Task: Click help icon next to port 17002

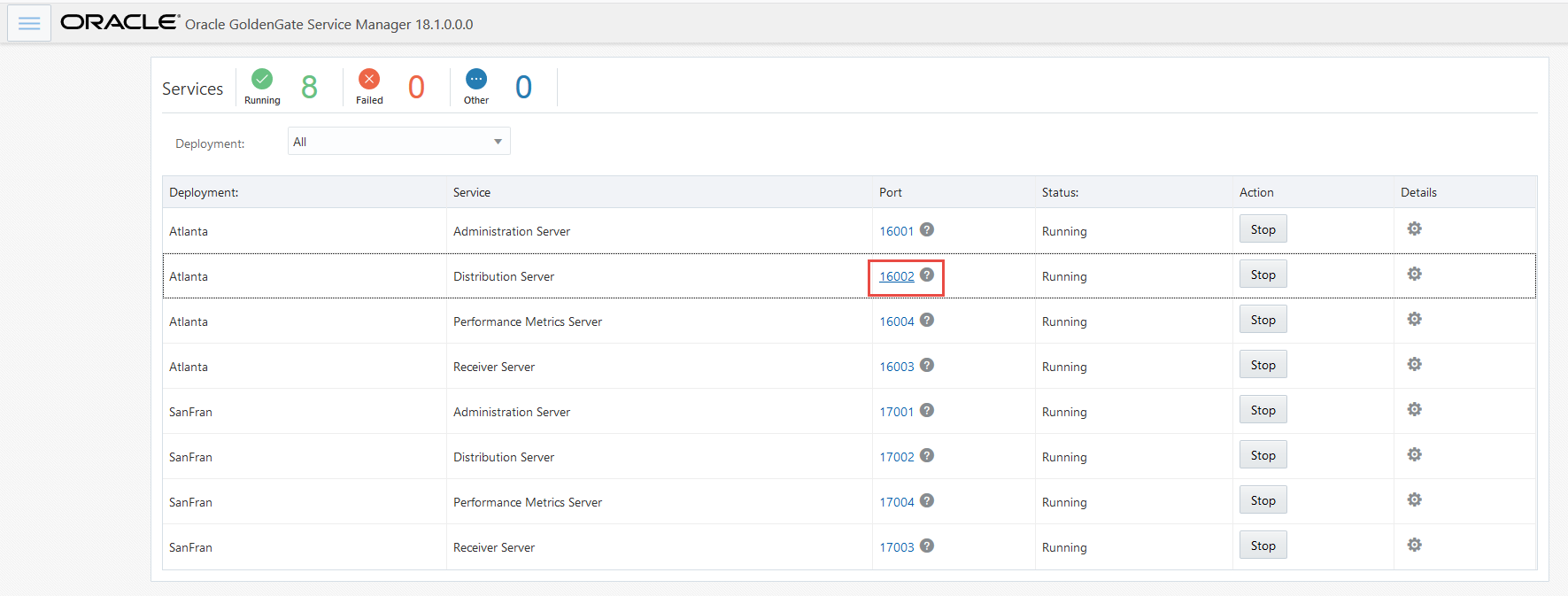Action: (927, 455)
